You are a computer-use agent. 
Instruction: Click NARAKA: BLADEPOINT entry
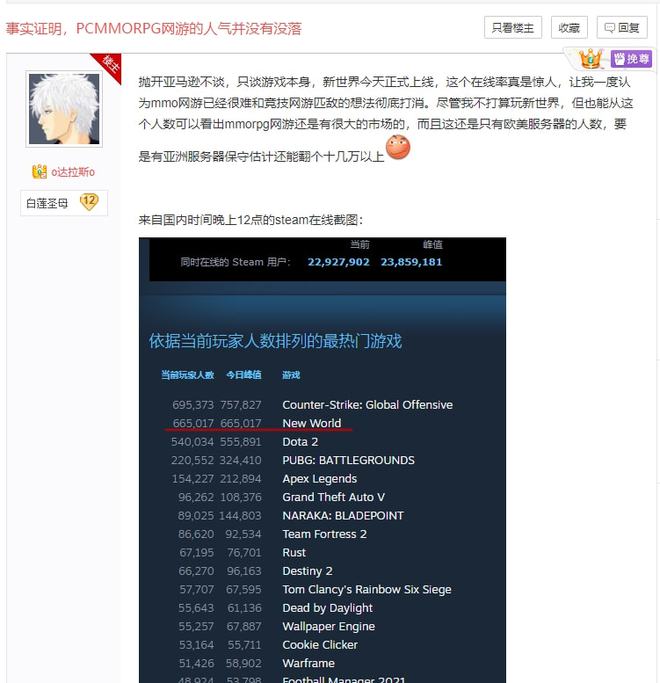(x=343, y=516)
